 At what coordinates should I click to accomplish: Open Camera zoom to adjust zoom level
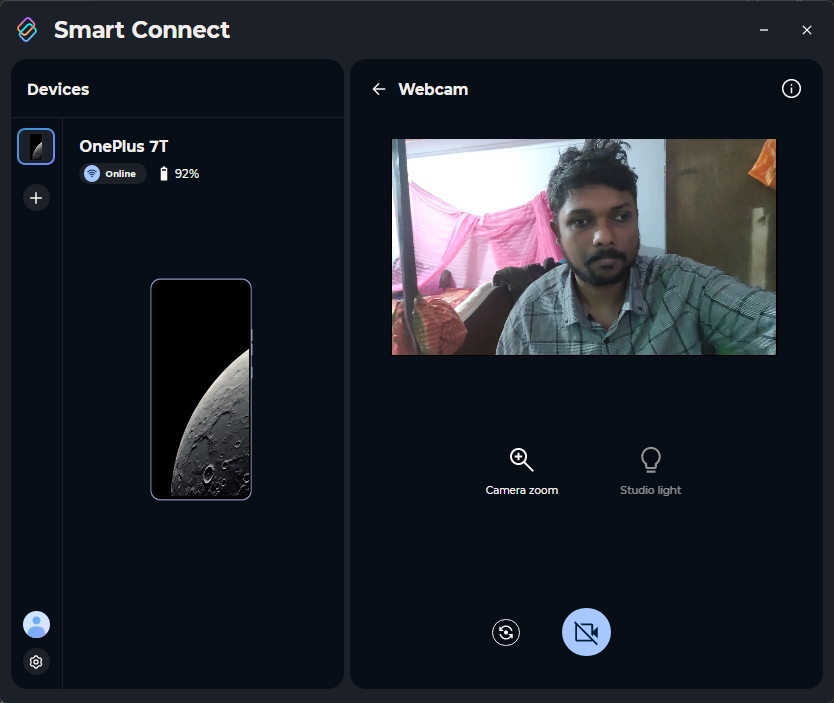pos(521,468)
